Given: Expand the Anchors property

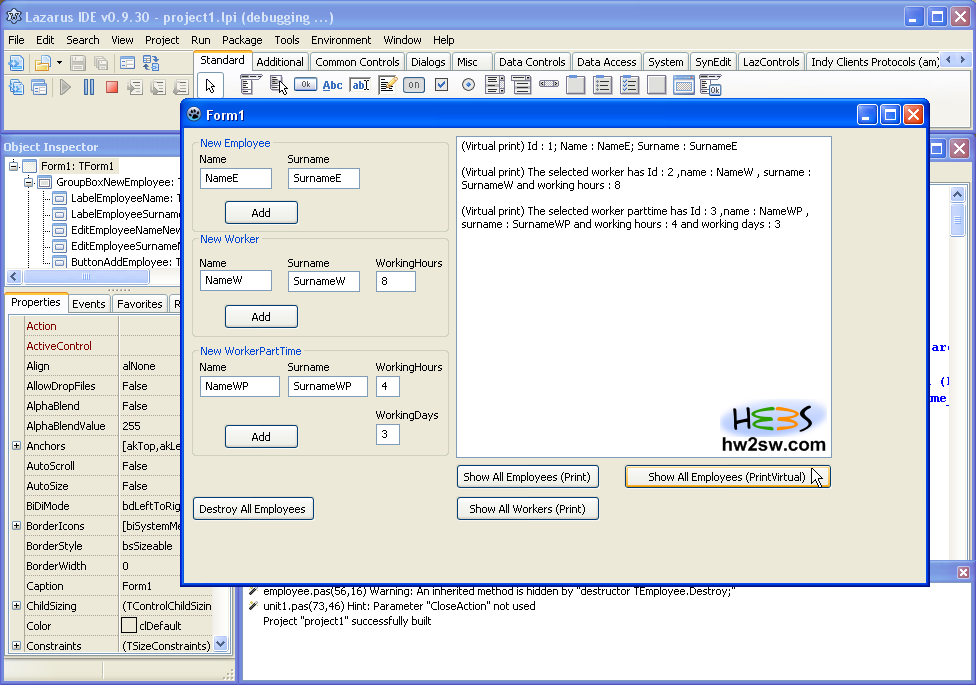Looking at the screenshot, I should click(x=16, y=446).
